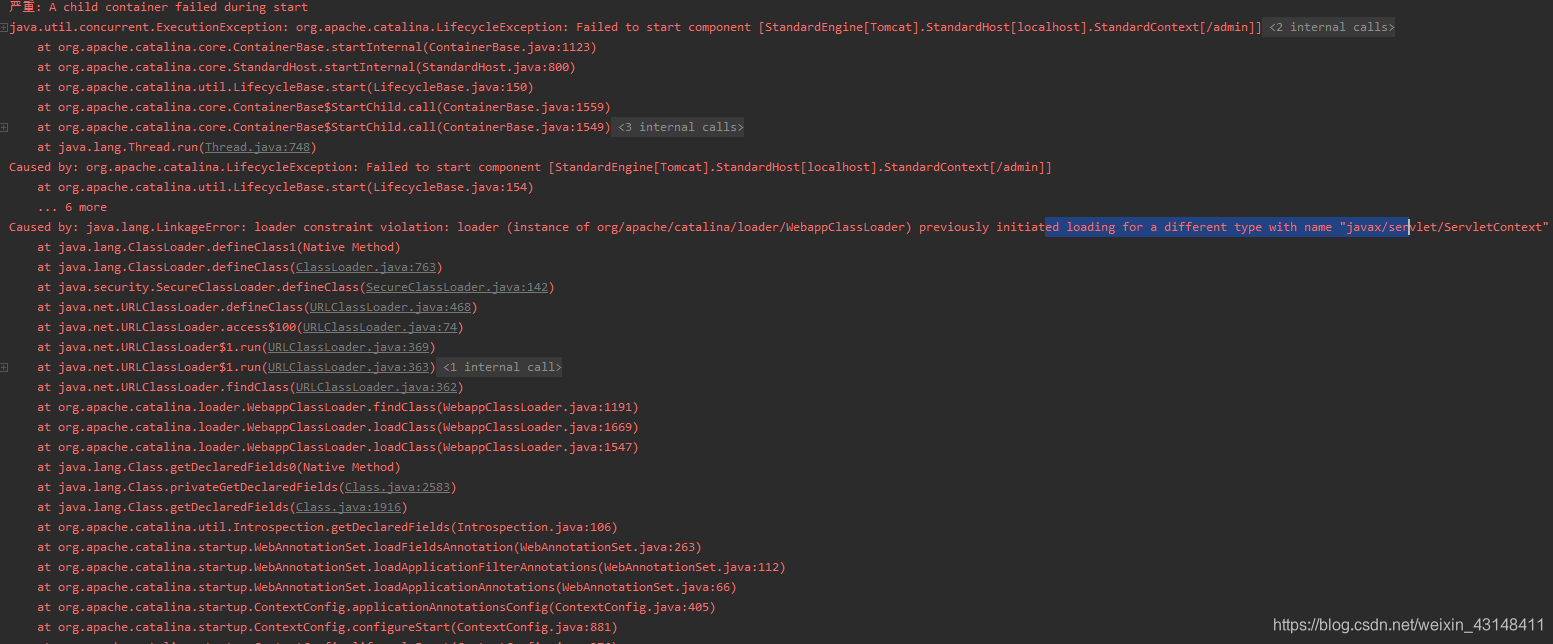This screenshot has height=644, width=1553.
Task: Open the Thread.java:748 source link
Action: pyautogui.click(x=256, y=147)
